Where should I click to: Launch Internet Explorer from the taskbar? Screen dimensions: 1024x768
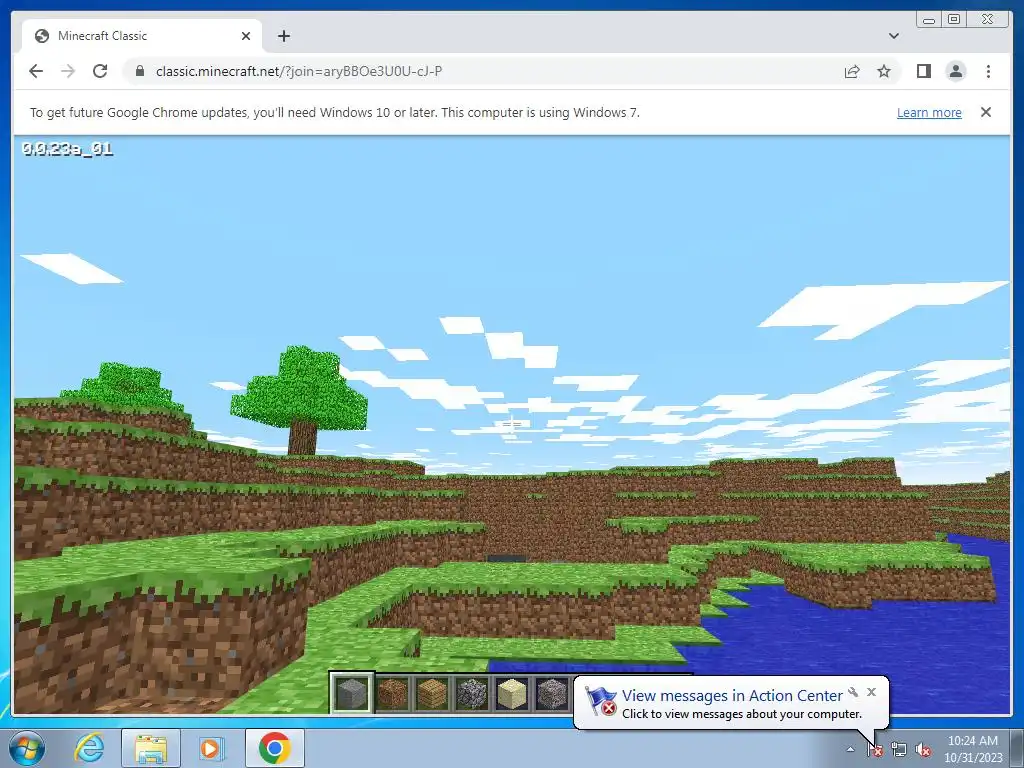(89, 748)
